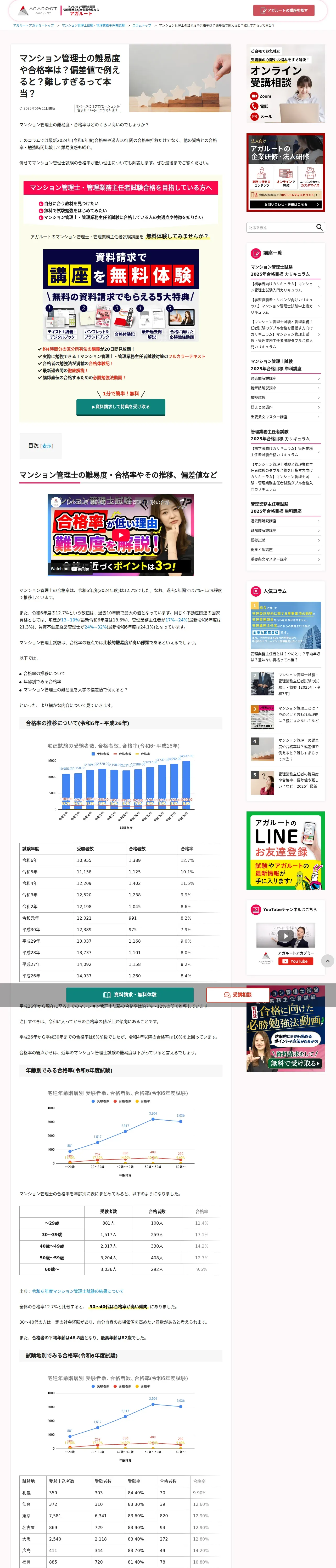The width and height of the screenshot is (336, 1568).
Task: Open 令和６年度マンション管理士試験の結果について source link
Action: (x=77, y=1291)
